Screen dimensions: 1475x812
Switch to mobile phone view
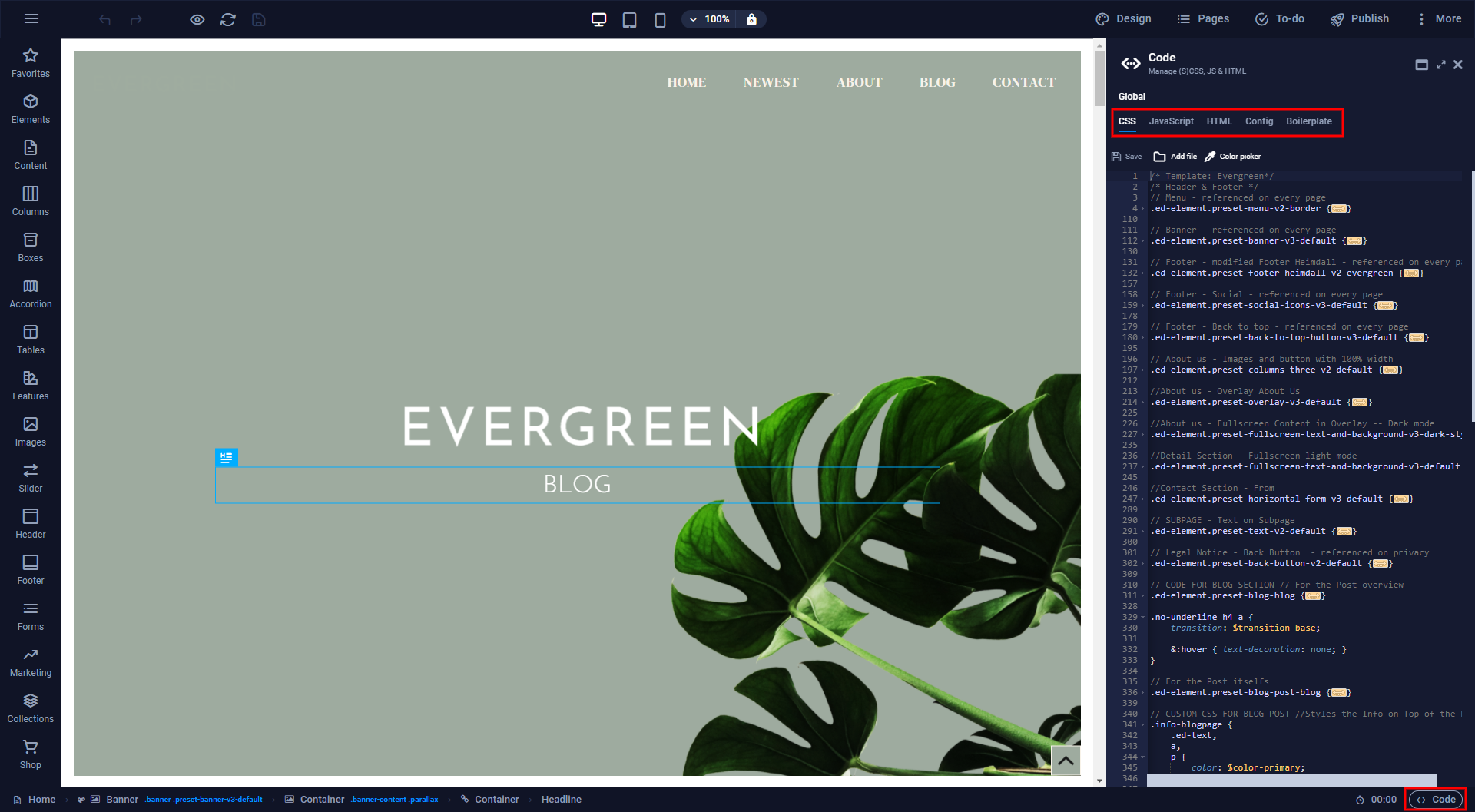pyautogui.click(x=660, y=19)
